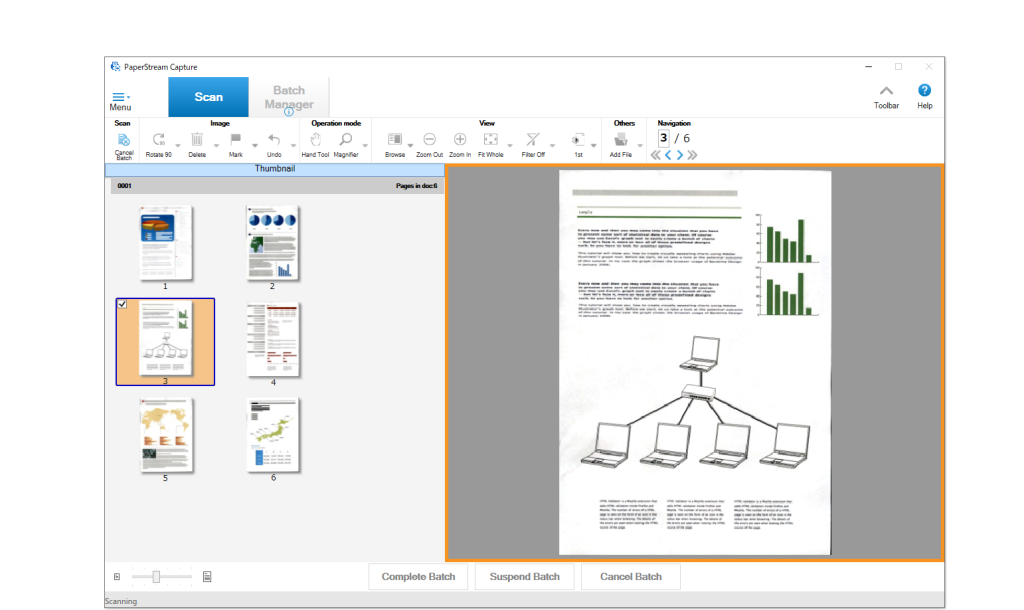The image size is (1024, 610).
Task: Click the Complete Batch button
Action: pyautogui.click(x=418, y=577)
